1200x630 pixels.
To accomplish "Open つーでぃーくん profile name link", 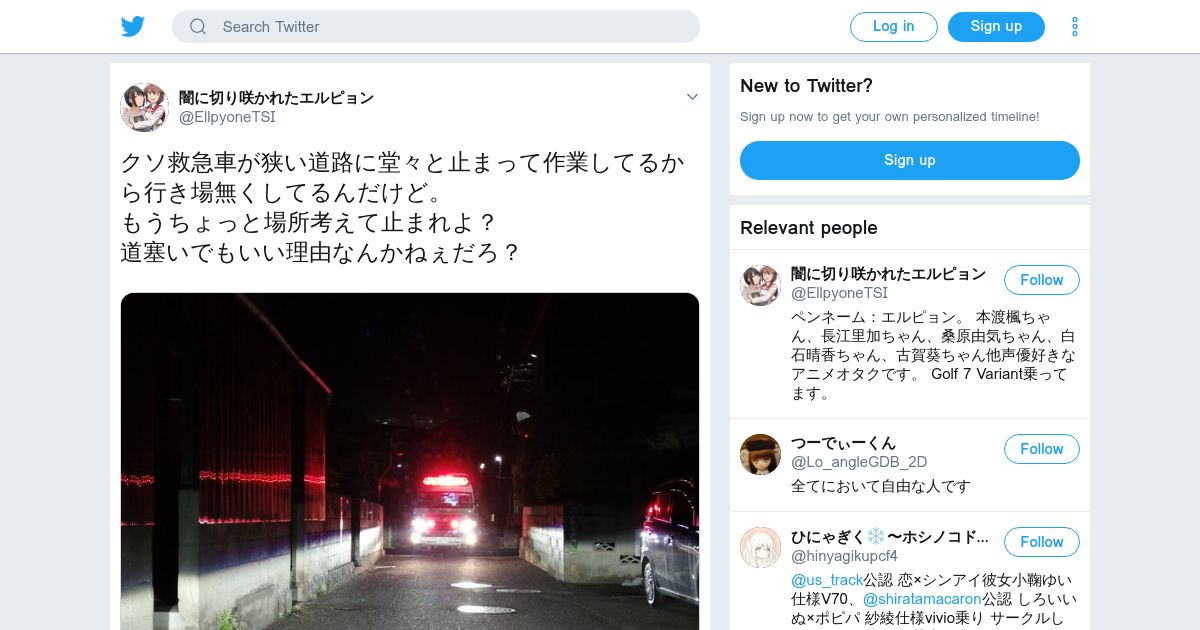I will (x=843, y=443).
